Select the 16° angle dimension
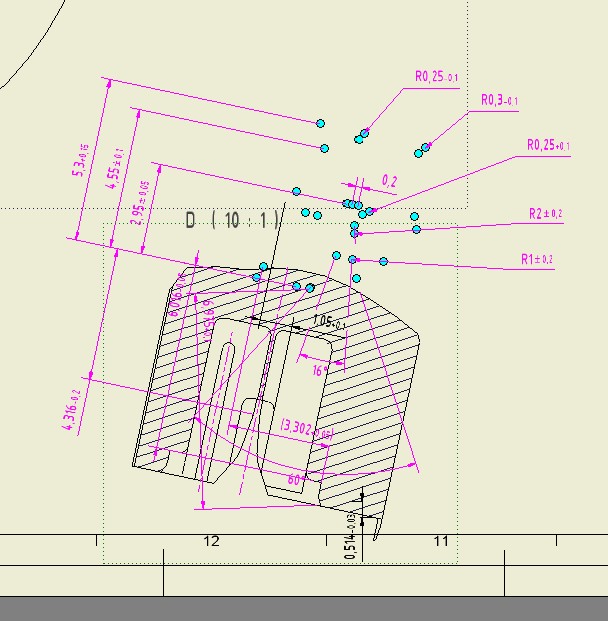 coord(320,371)
